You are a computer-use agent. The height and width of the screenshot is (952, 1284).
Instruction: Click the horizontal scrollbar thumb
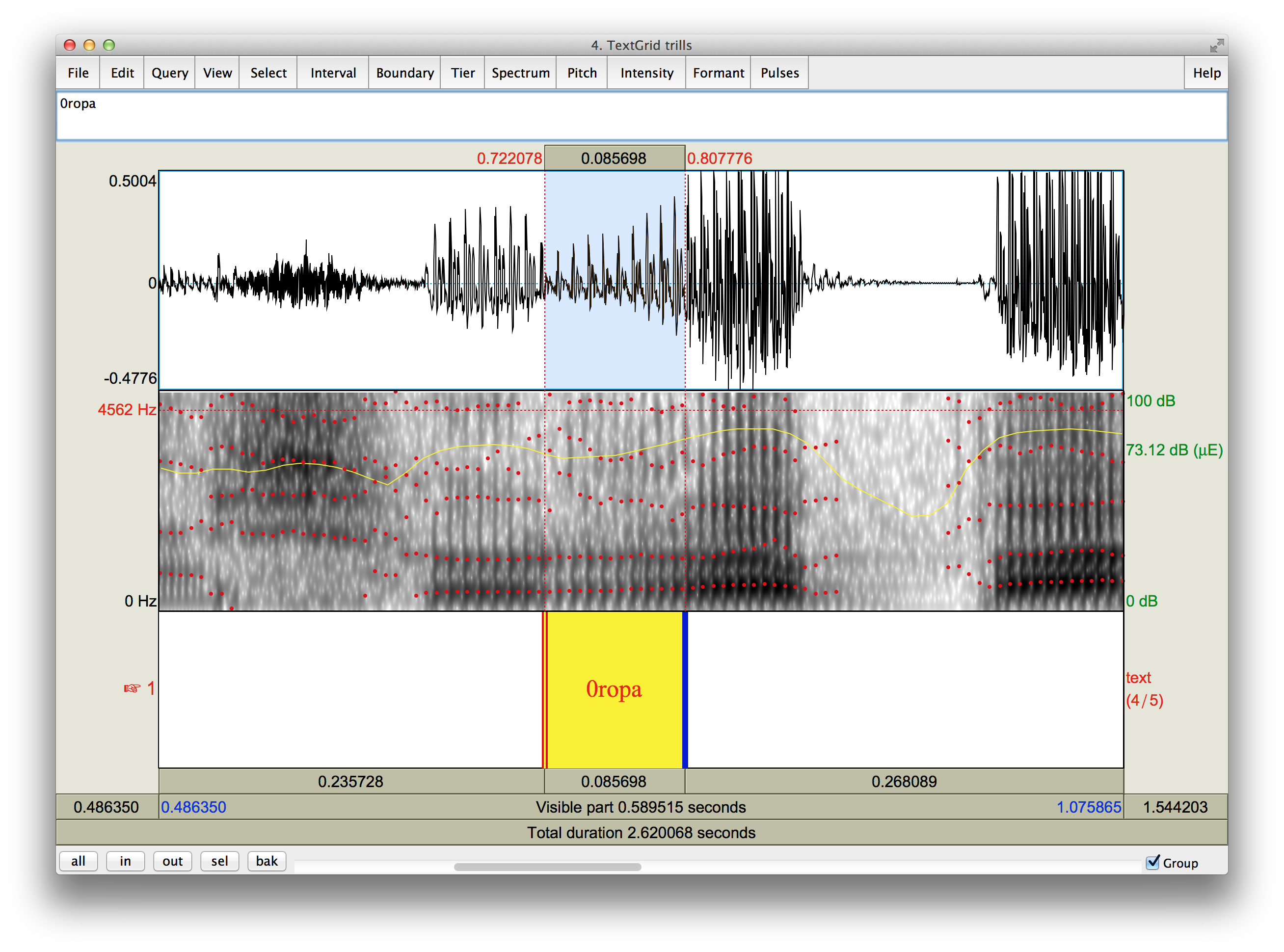click(x=547, y=867)
